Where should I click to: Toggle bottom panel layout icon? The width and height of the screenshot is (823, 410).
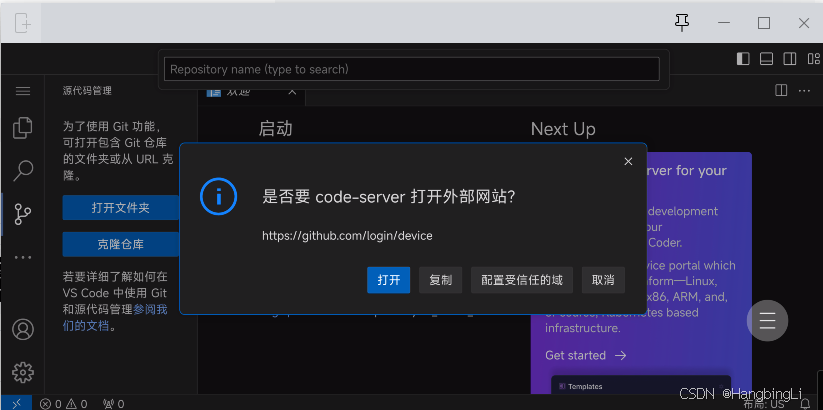click(x=766, y=59)
